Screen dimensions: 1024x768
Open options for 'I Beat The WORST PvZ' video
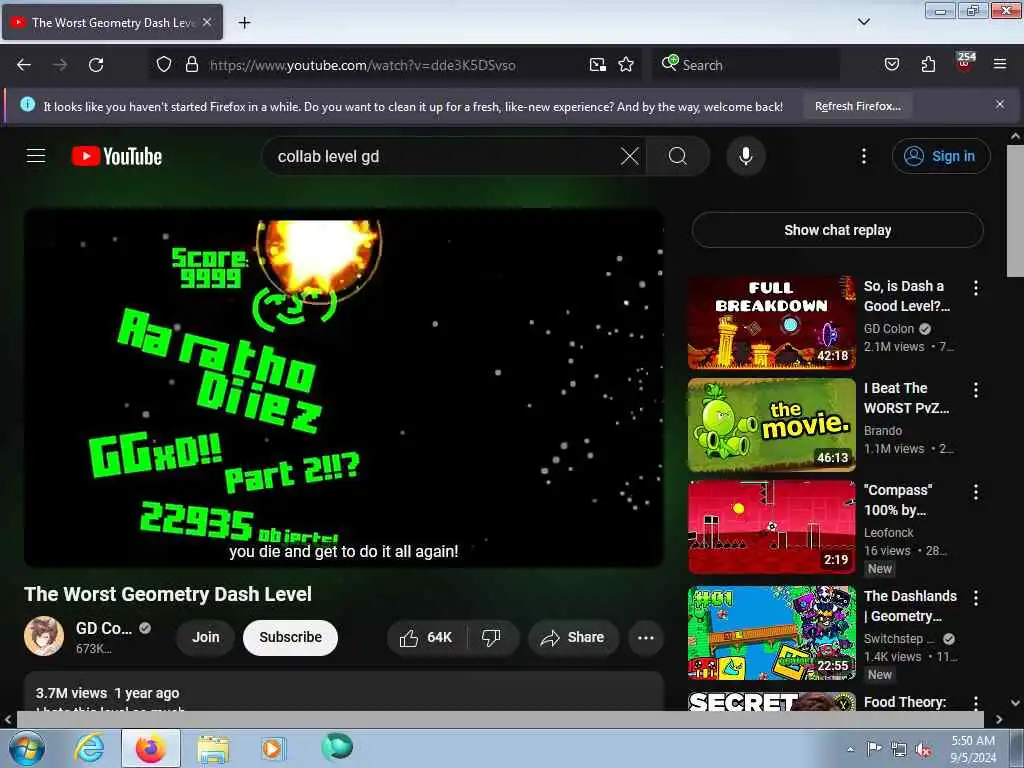coord(976,391)
